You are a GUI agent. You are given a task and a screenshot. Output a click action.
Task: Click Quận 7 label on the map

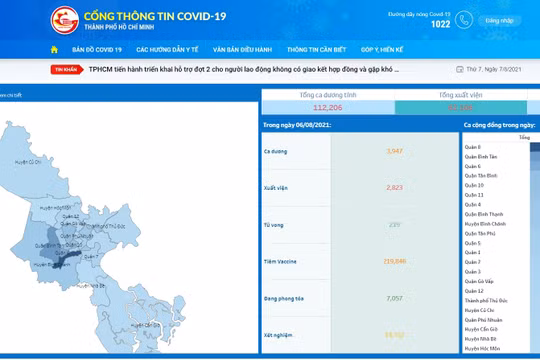tap(91, 257)
